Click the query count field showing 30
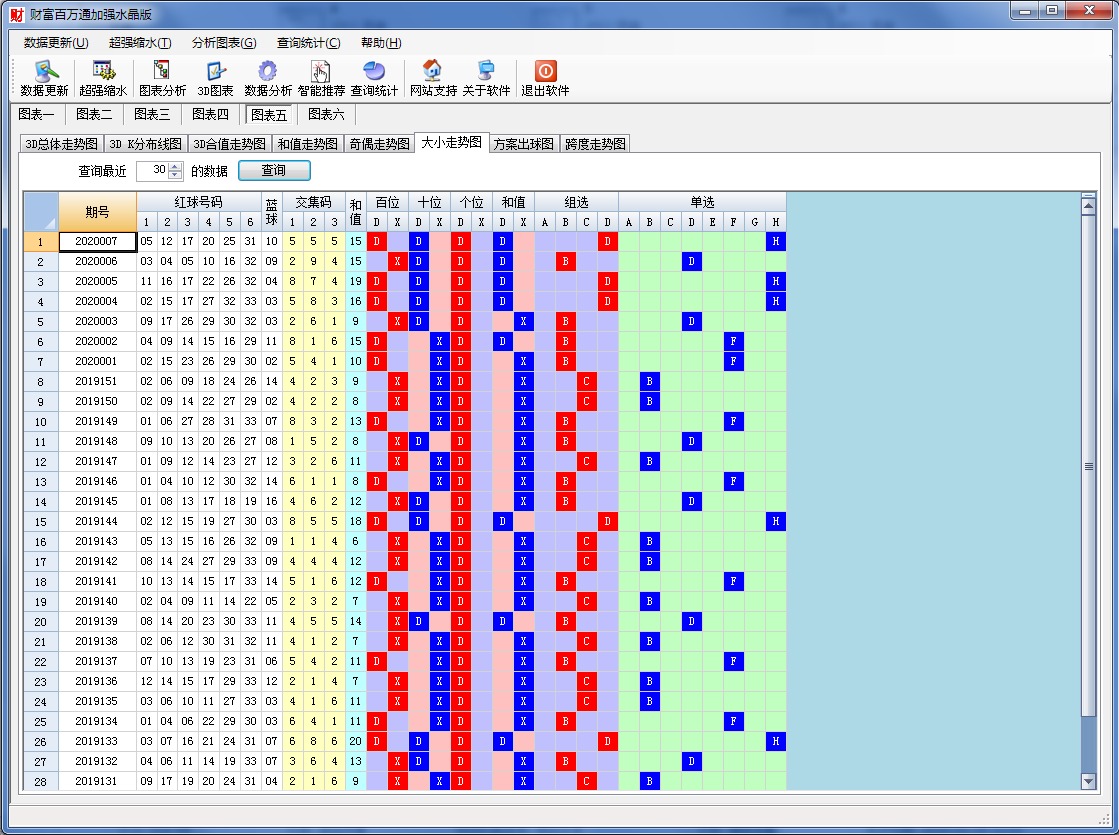The image size is (1119, 835). (152, 171)
